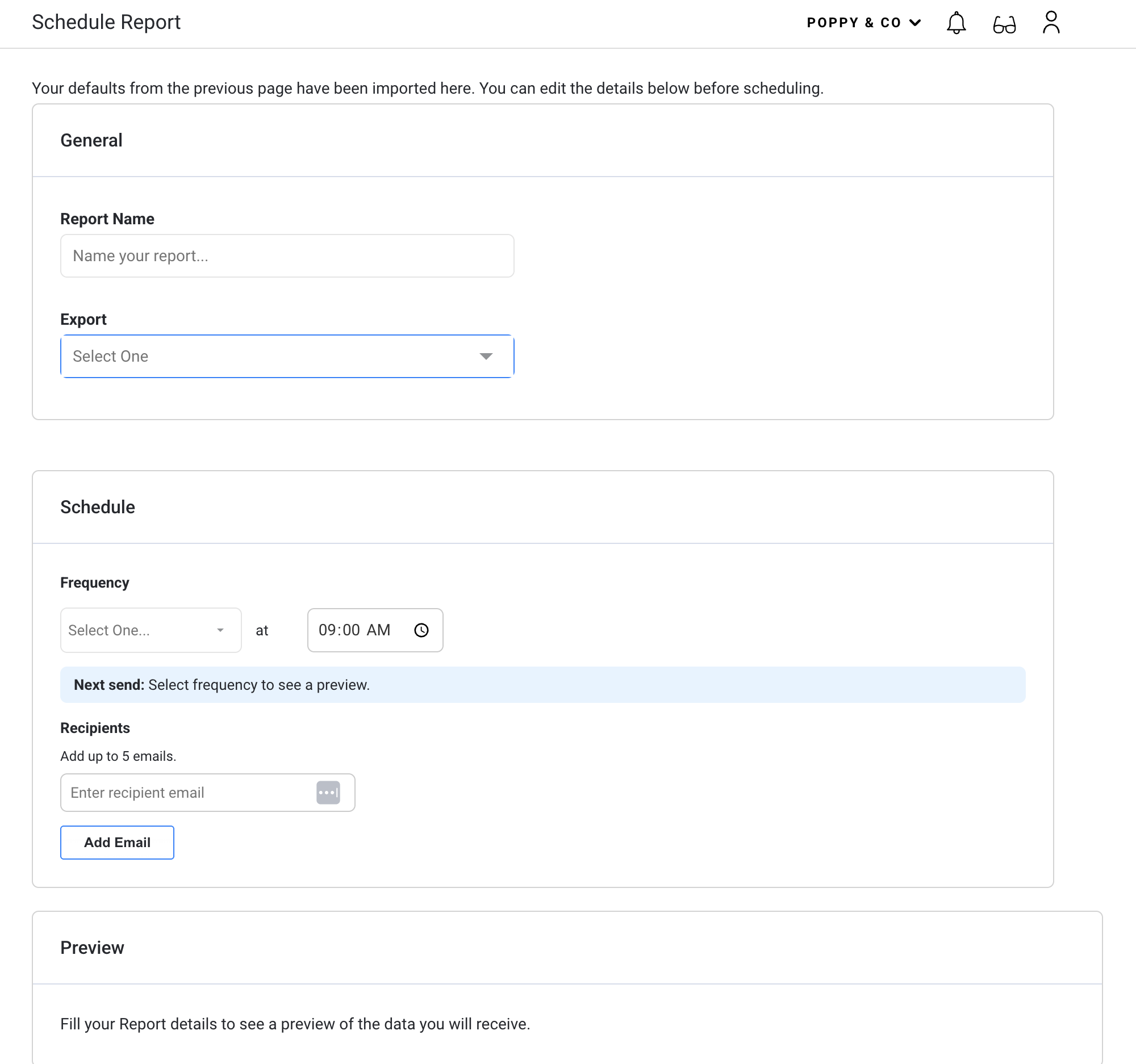Click the chevron next to POPPY & CO

(915, 23)
